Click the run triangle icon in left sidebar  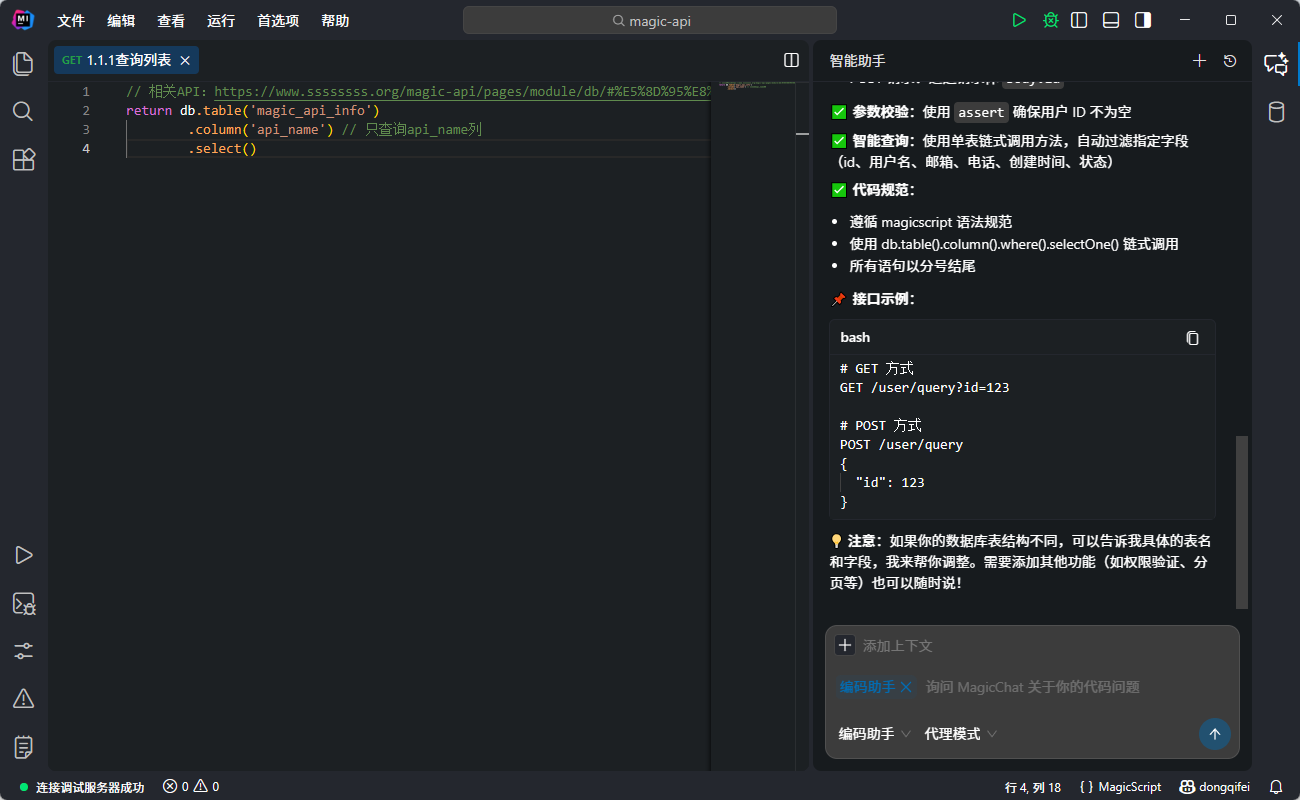tap(23, 555)
